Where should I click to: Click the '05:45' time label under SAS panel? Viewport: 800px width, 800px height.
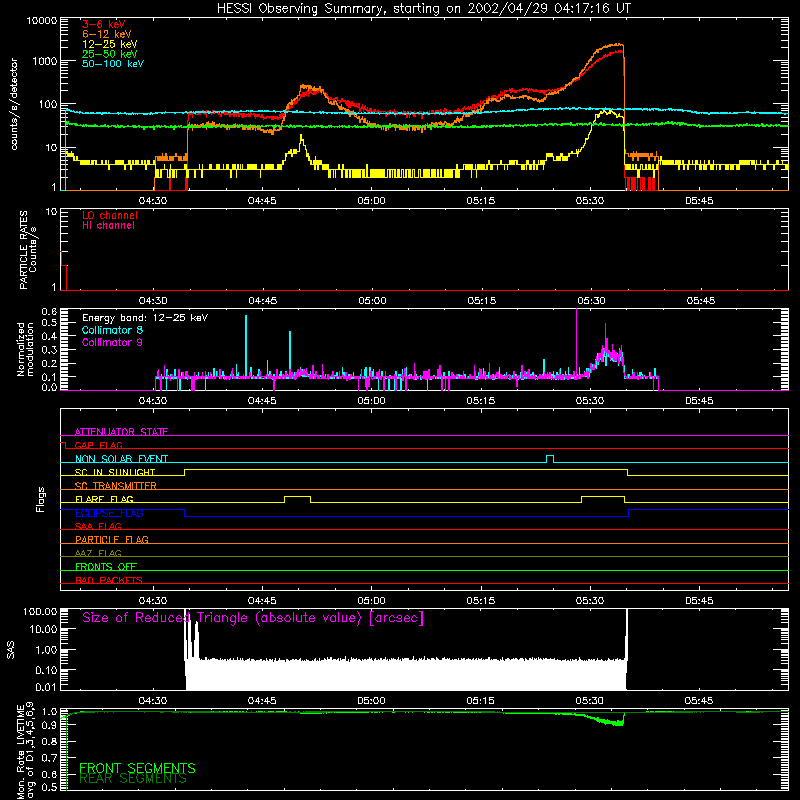(x=698, y=701)
